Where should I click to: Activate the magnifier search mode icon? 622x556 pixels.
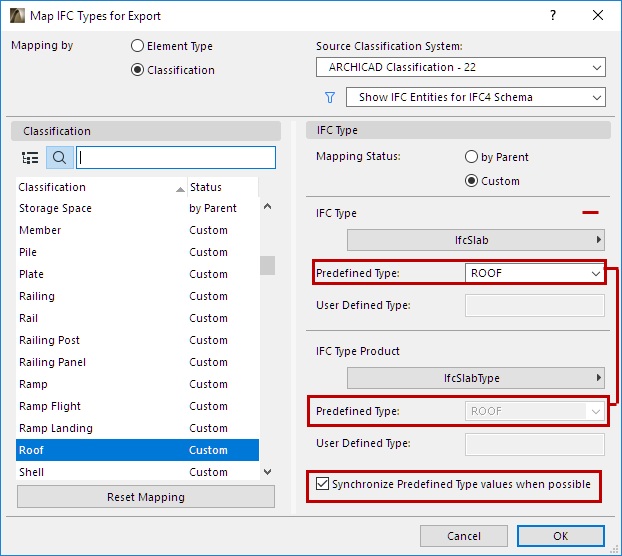60,158
